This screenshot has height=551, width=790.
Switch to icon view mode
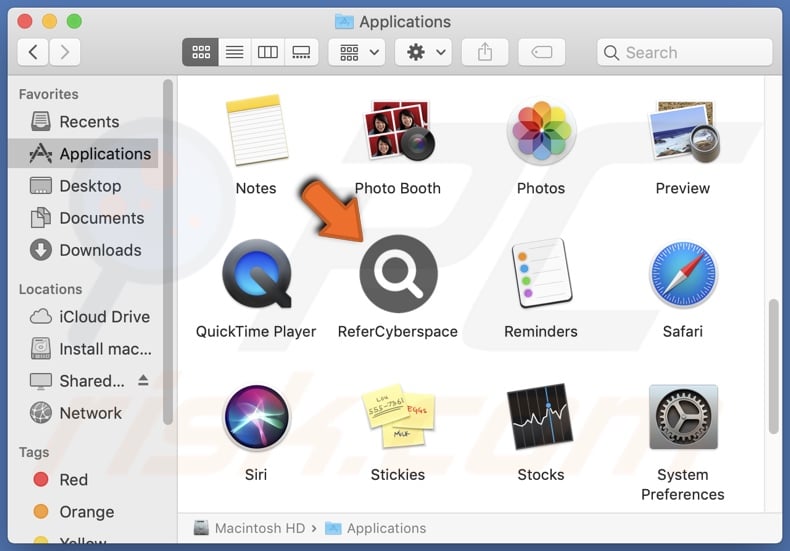tap(200, 52)
